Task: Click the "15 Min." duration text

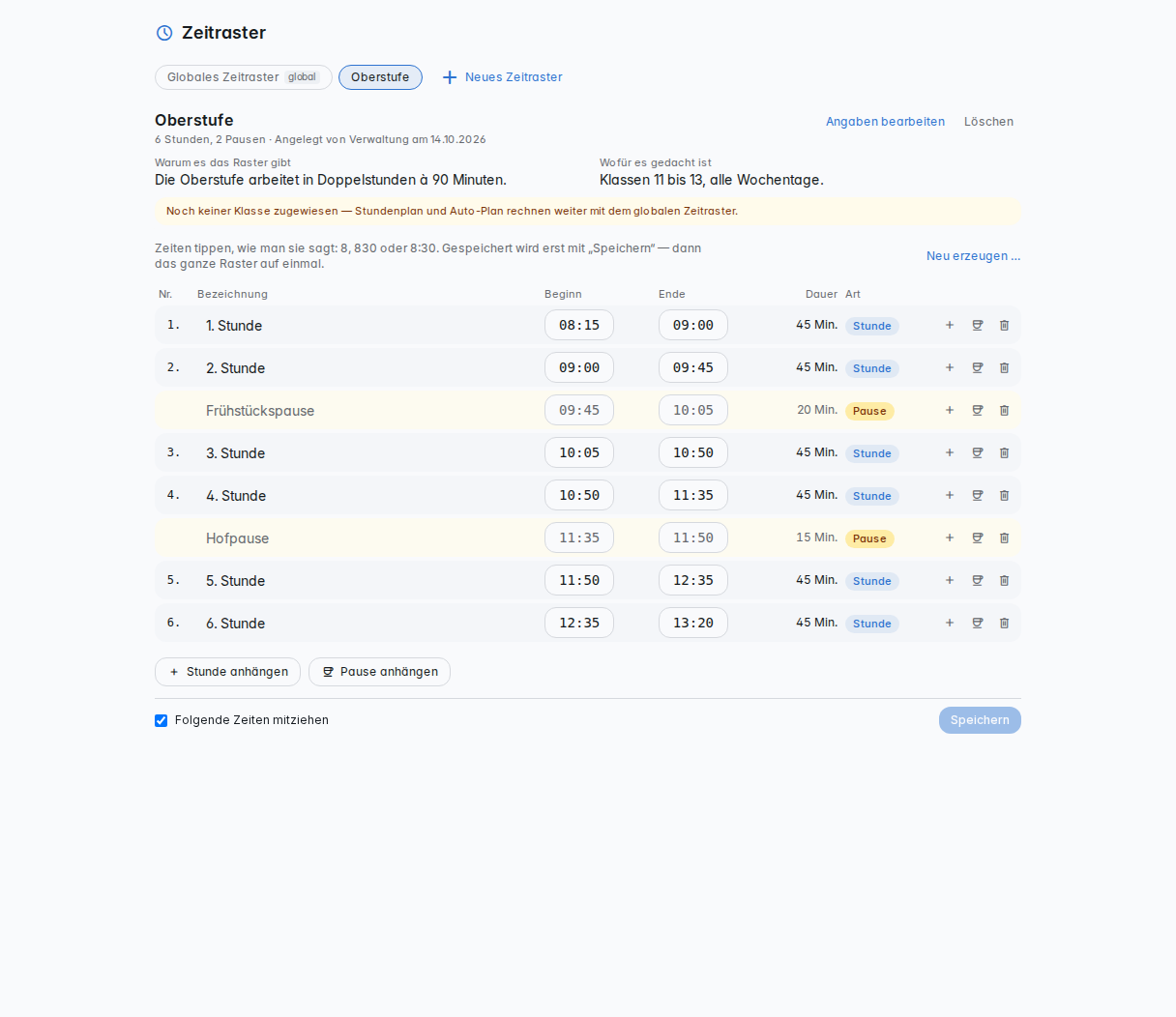Action: [817, 538]
